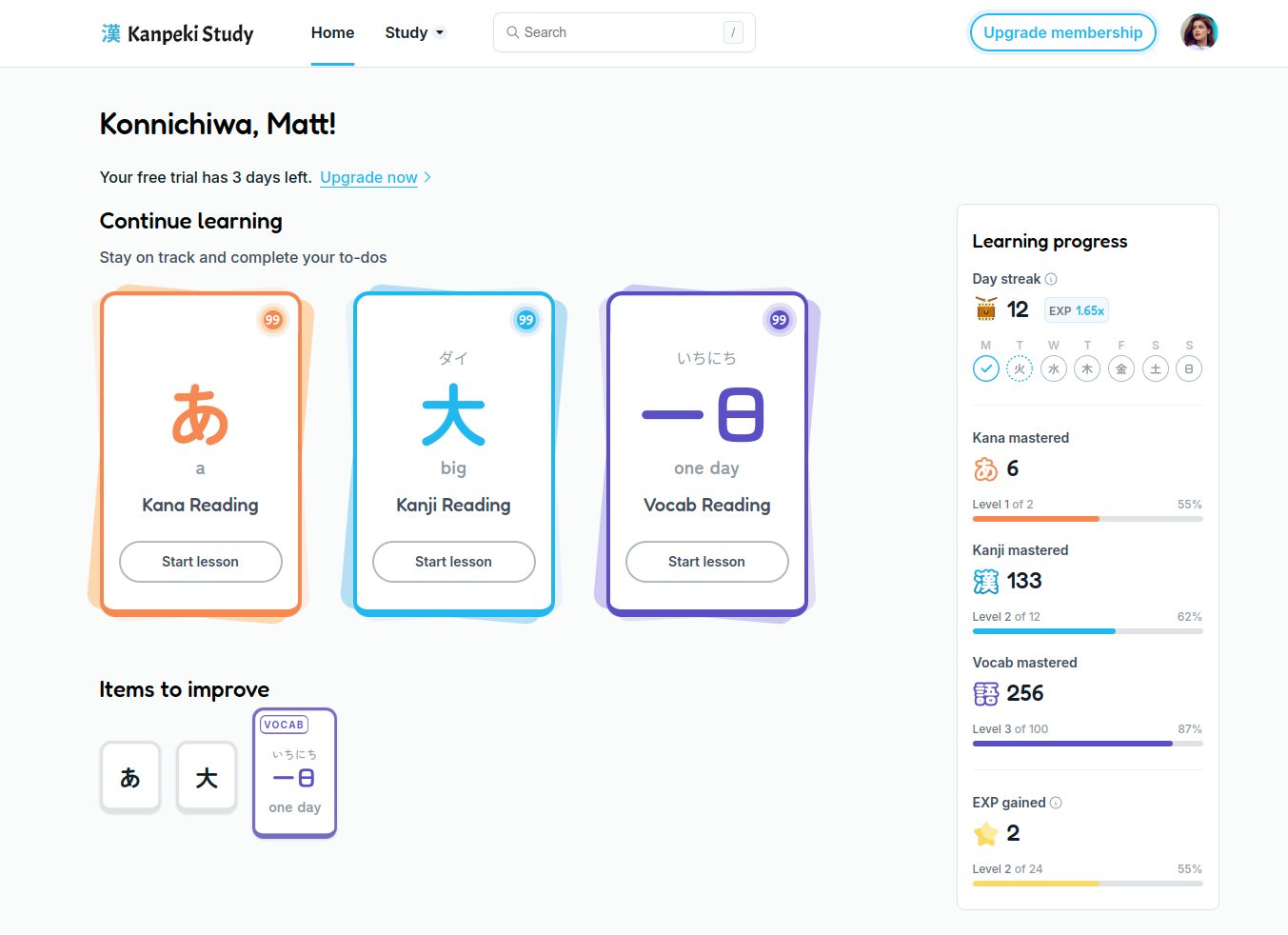Start lesson for Kana Reading
Image resolution: width=1288 pixels, height=935 pixels.
point(200,562)
